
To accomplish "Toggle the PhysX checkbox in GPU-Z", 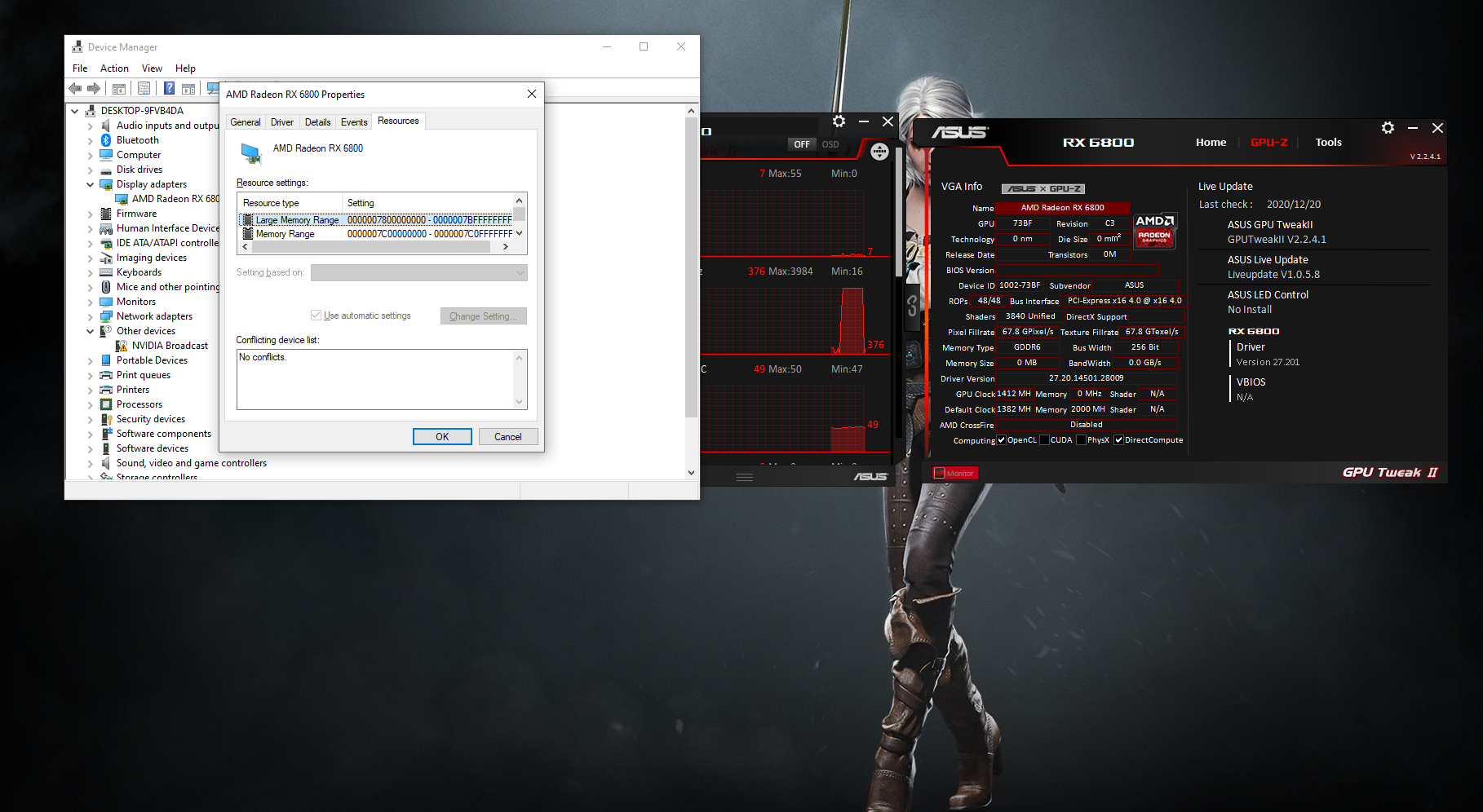I will 1081,440.
